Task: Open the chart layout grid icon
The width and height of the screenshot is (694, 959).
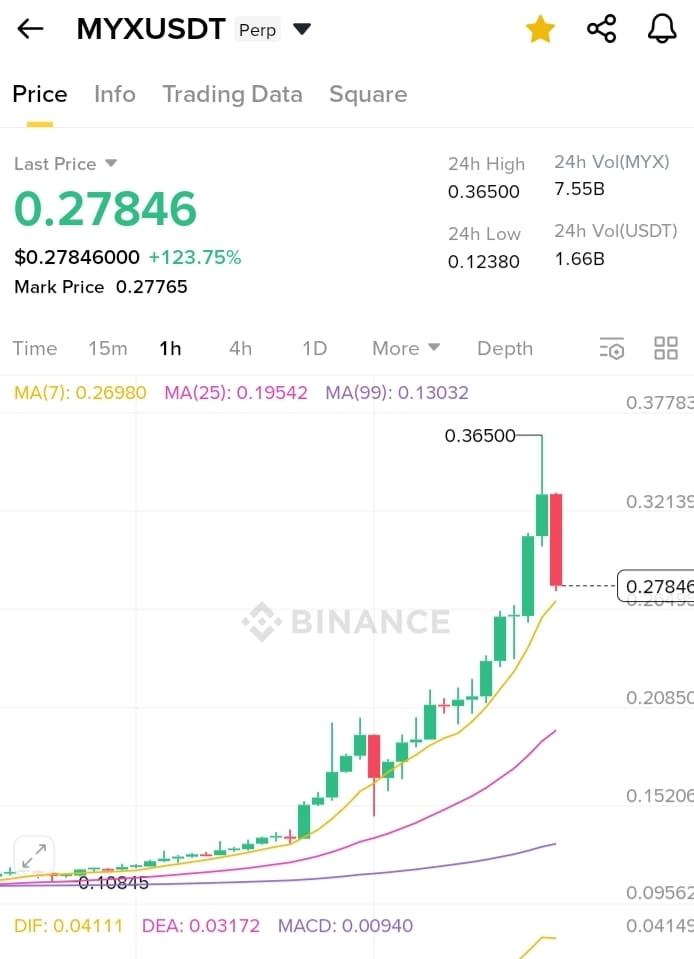Action: (666, 348)
